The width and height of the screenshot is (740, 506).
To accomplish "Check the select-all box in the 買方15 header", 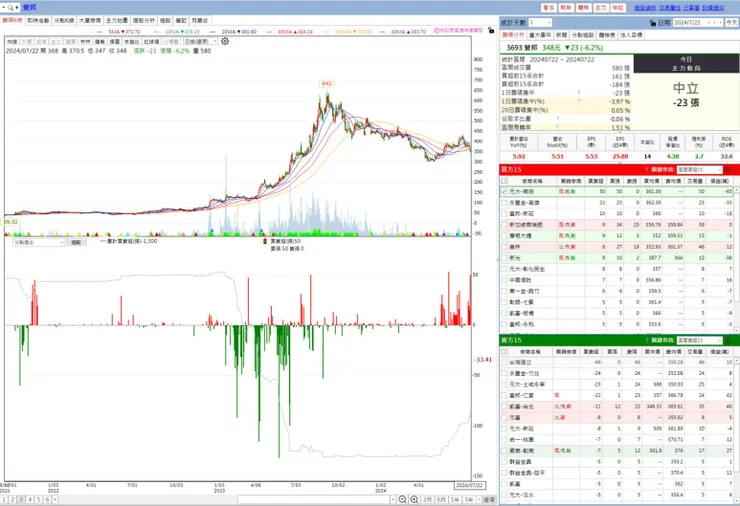I will [504, 181].
